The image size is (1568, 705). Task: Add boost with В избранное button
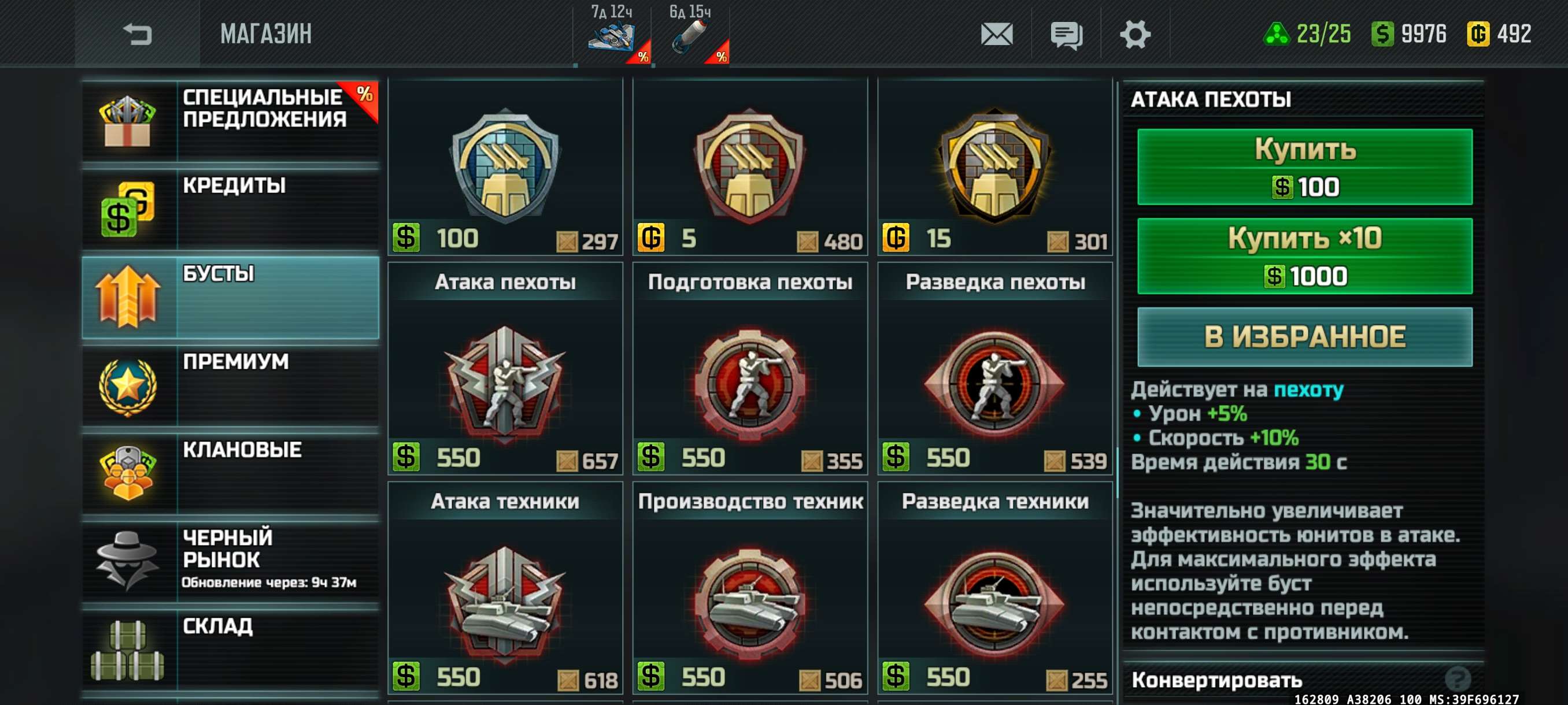click(1304, 336)
